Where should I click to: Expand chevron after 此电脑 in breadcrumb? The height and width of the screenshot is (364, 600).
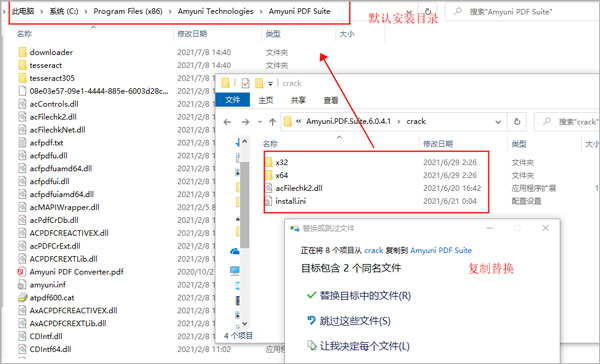point(41,11)
